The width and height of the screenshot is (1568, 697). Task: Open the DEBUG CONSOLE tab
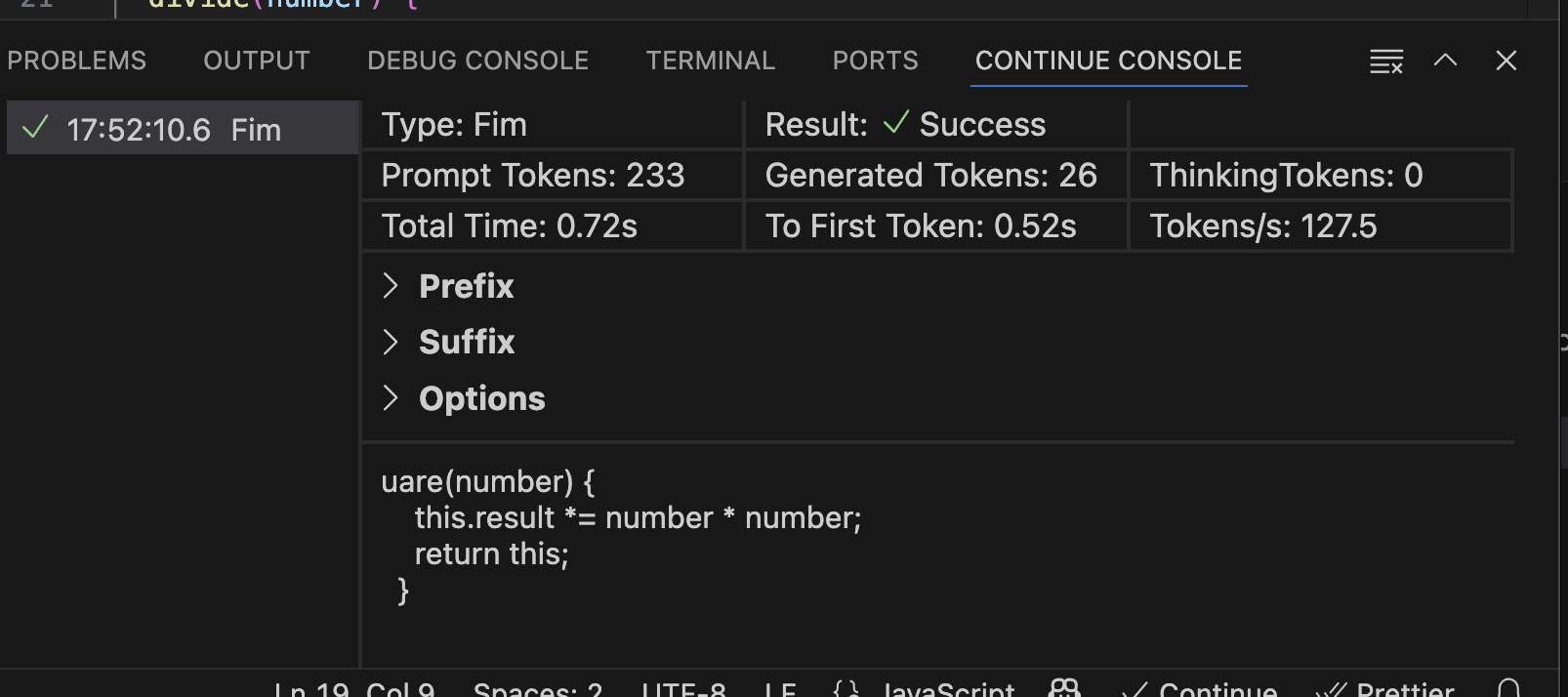point(477,60)
